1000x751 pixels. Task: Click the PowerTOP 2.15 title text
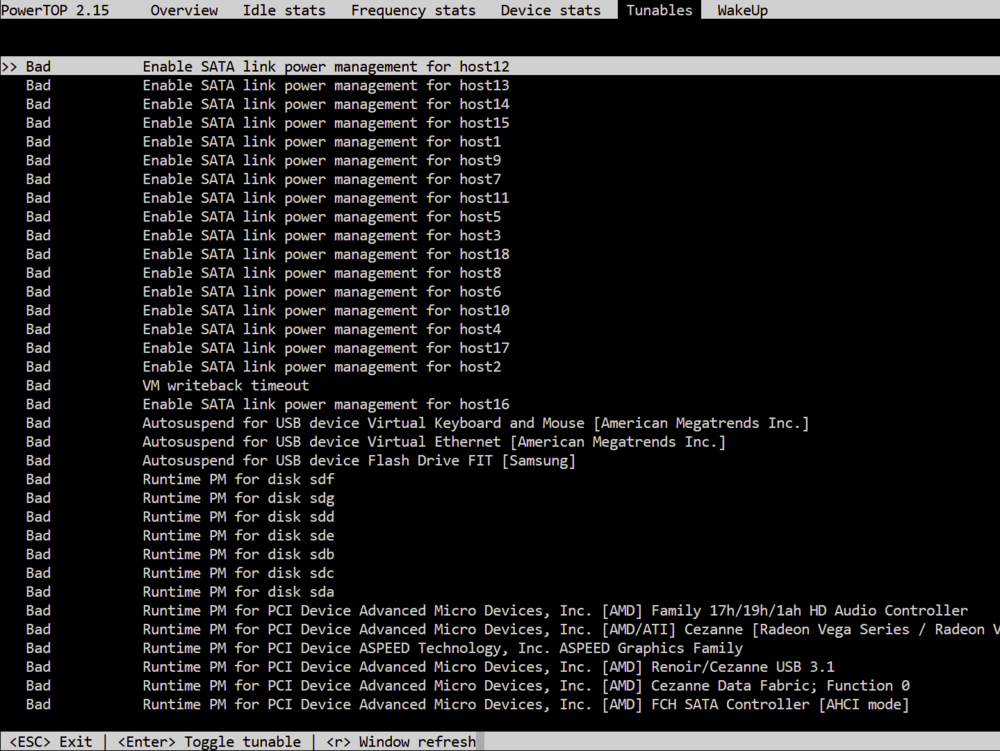(x=55, y=10)
